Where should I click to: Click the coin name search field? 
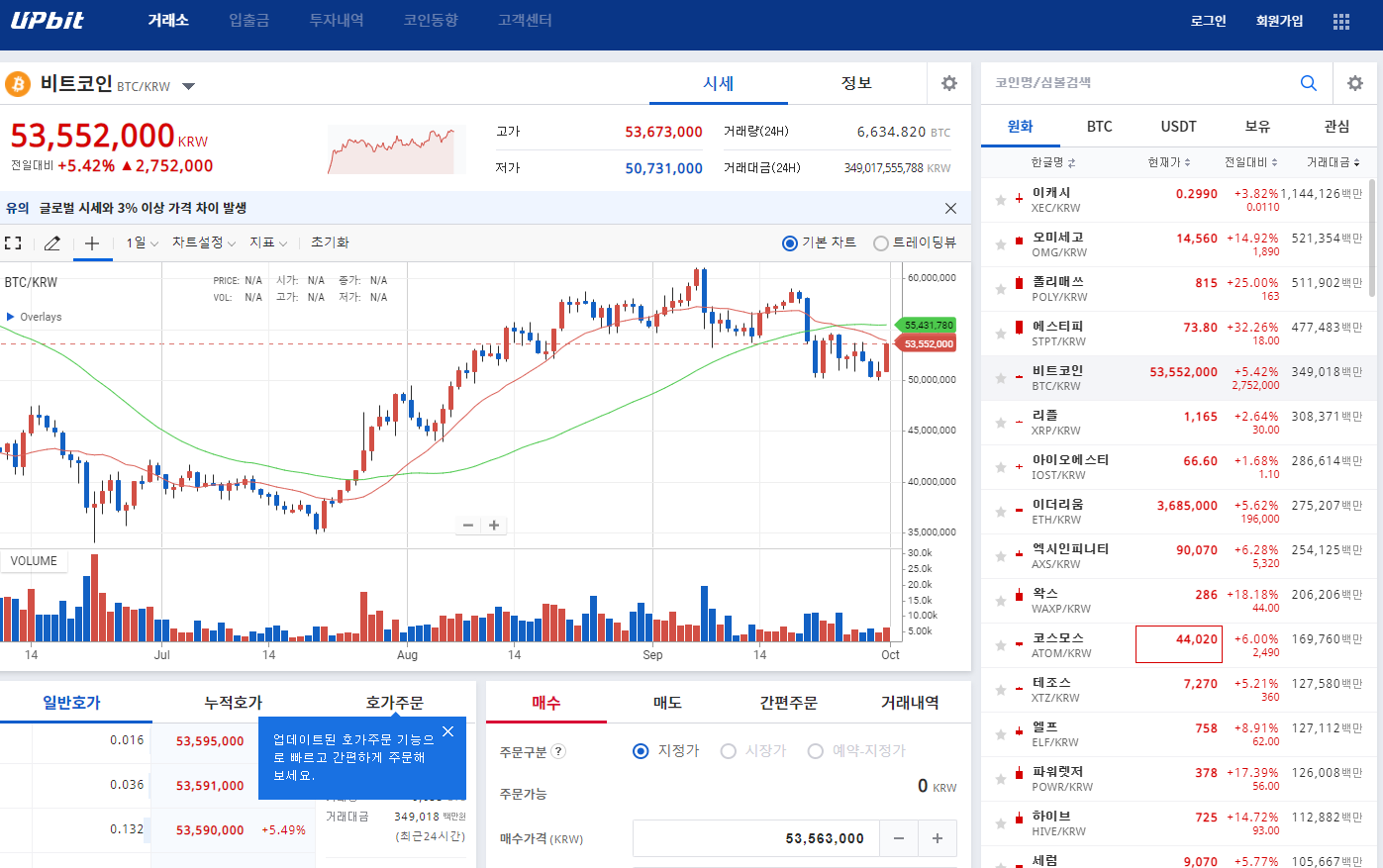point(1138,83)
